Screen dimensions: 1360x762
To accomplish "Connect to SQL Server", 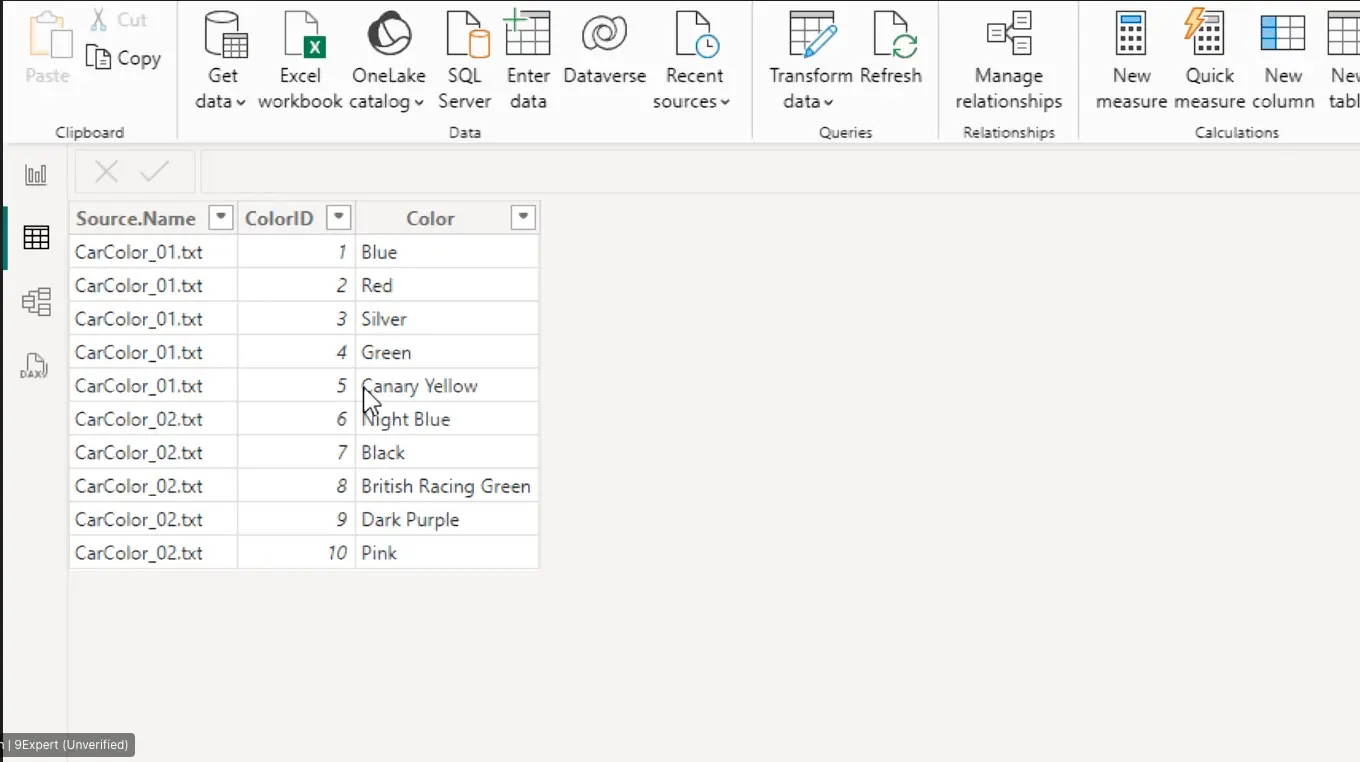I will pos(465,60).
